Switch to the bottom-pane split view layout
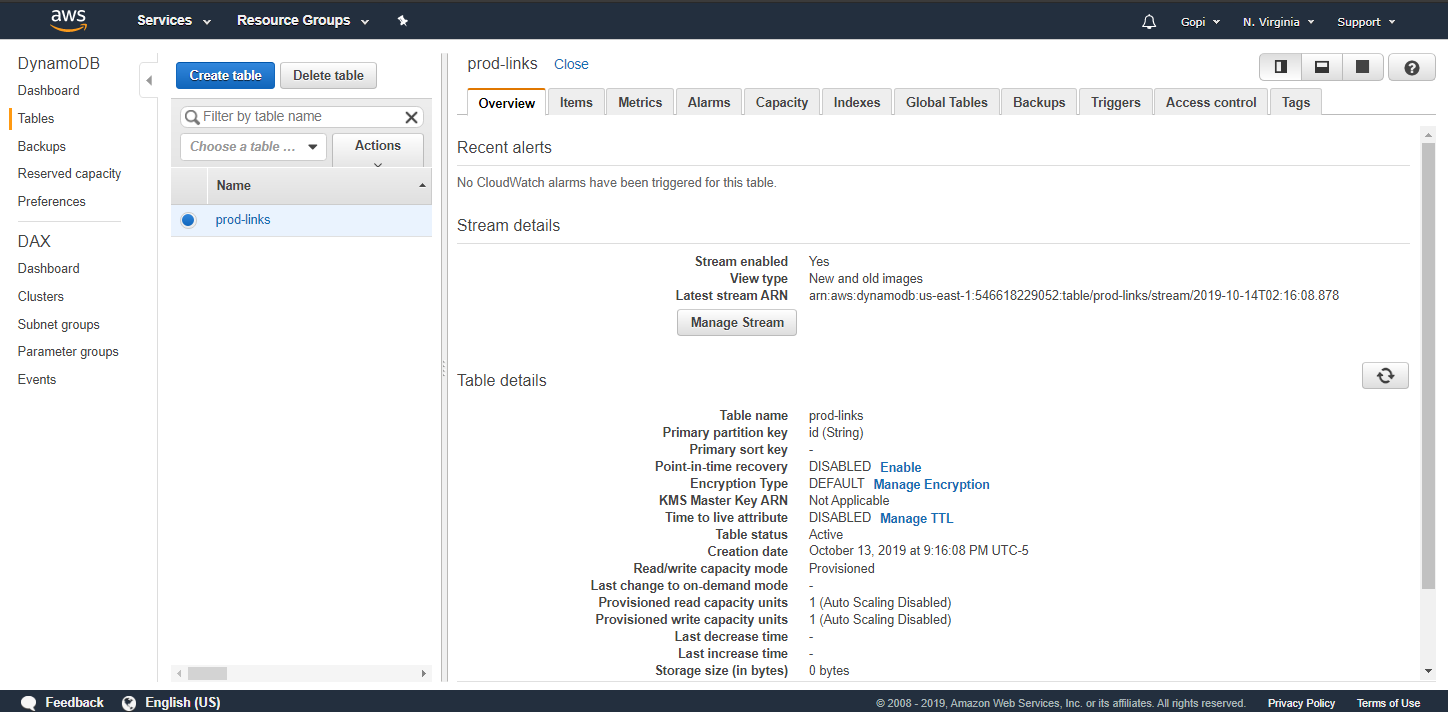Image resolution: width=1448 pixels, height=712 pixels. tap(1321, 67)
